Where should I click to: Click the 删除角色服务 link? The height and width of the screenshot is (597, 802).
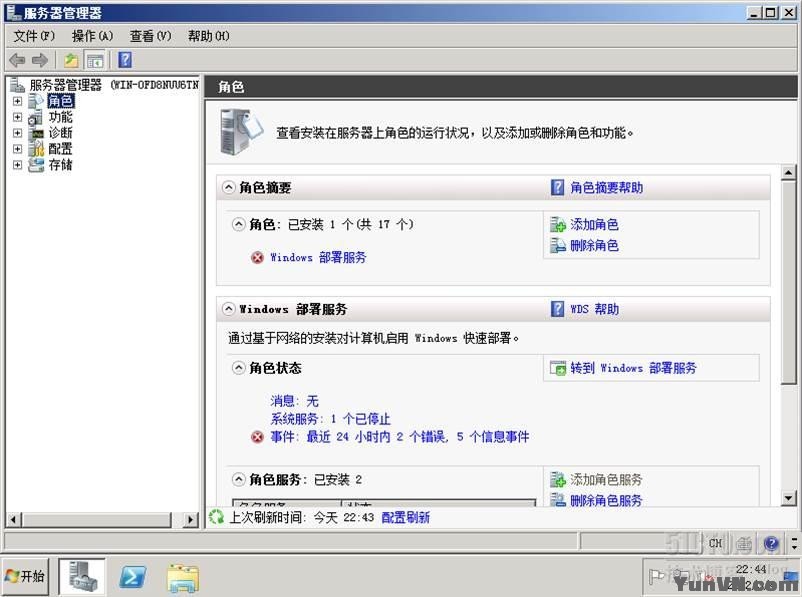606,500
